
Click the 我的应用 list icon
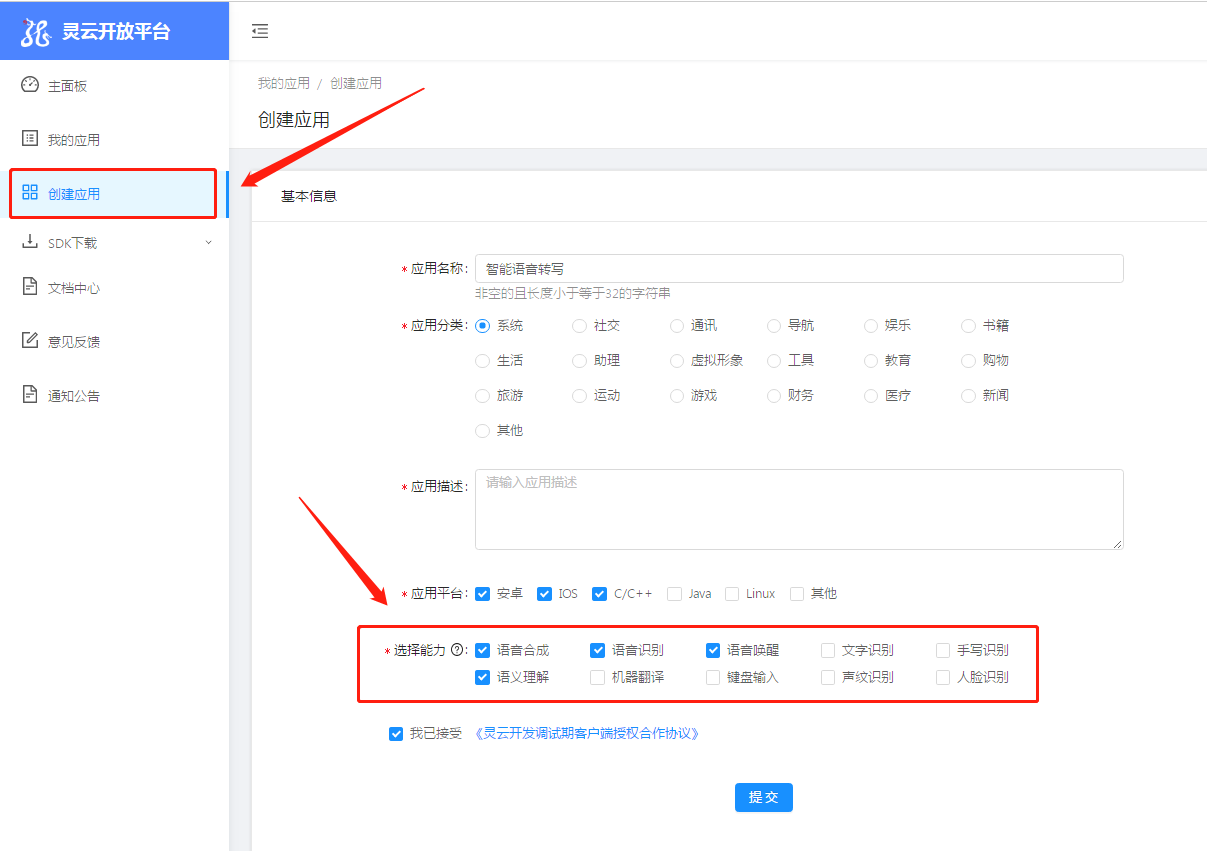click(x=28, y=139)
